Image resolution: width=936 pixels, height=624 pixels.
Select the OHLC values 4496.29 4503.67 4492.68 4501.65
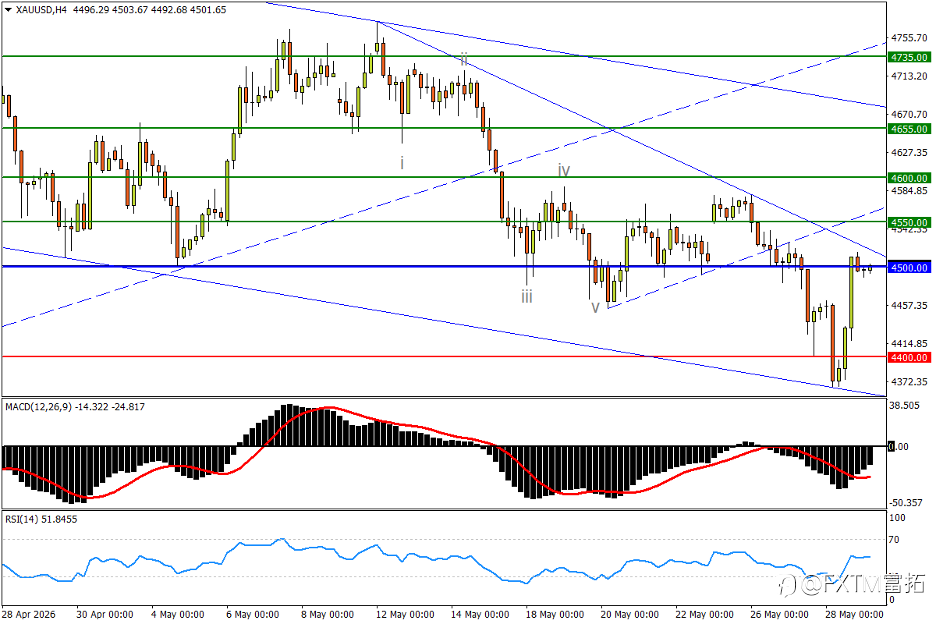[x=149, y=10]
